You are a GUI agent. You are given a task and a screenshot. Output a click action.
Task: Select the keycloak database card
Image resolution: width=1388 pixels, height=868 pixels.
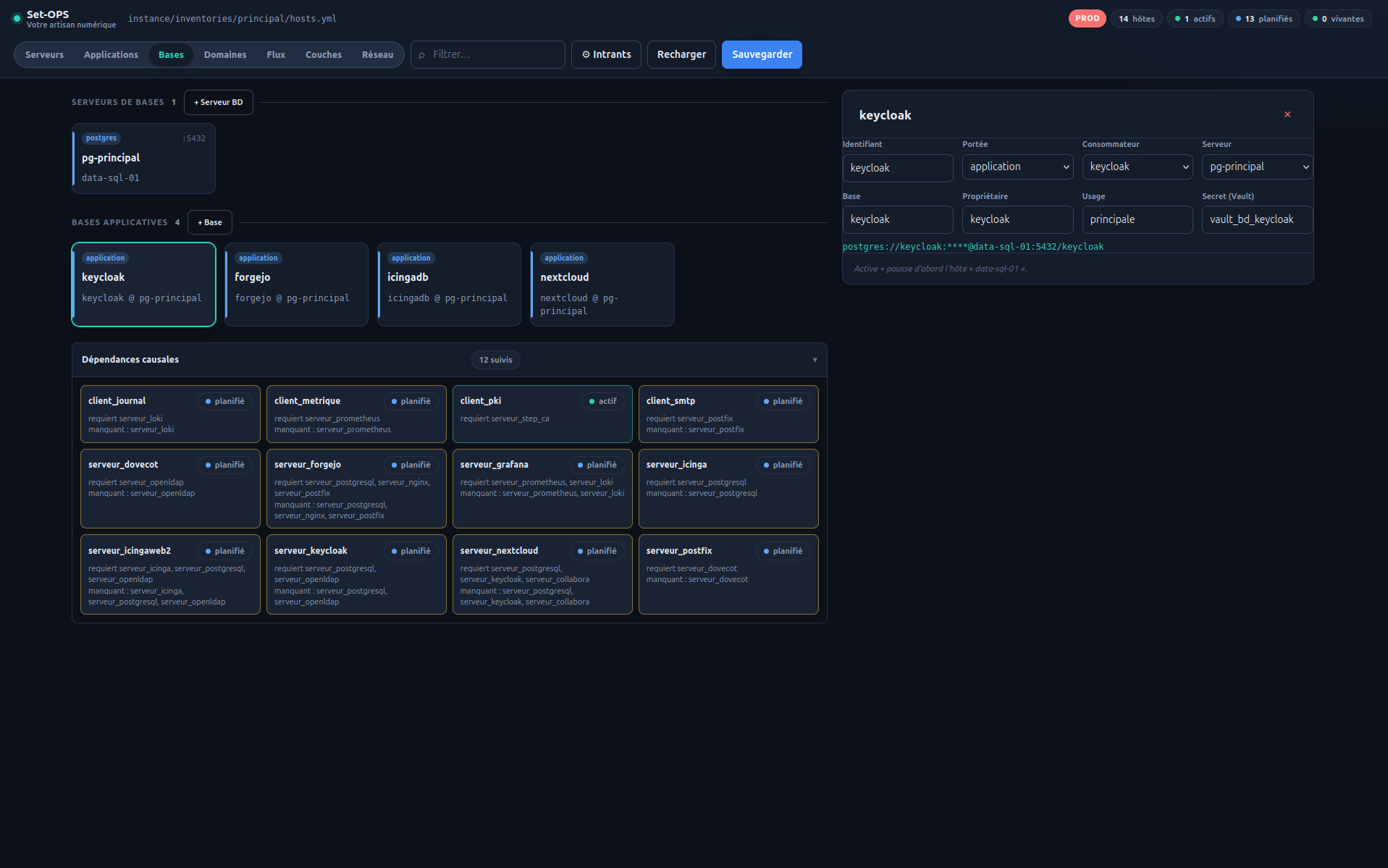[x=143, y=285]
